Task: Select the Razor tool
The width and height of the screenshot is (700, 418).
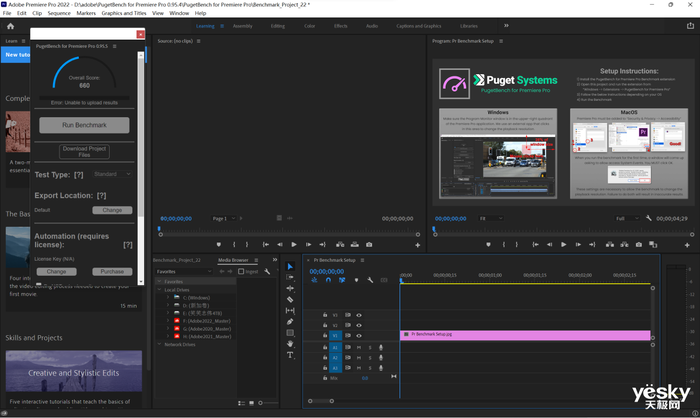Action: [x=290, y=299]
